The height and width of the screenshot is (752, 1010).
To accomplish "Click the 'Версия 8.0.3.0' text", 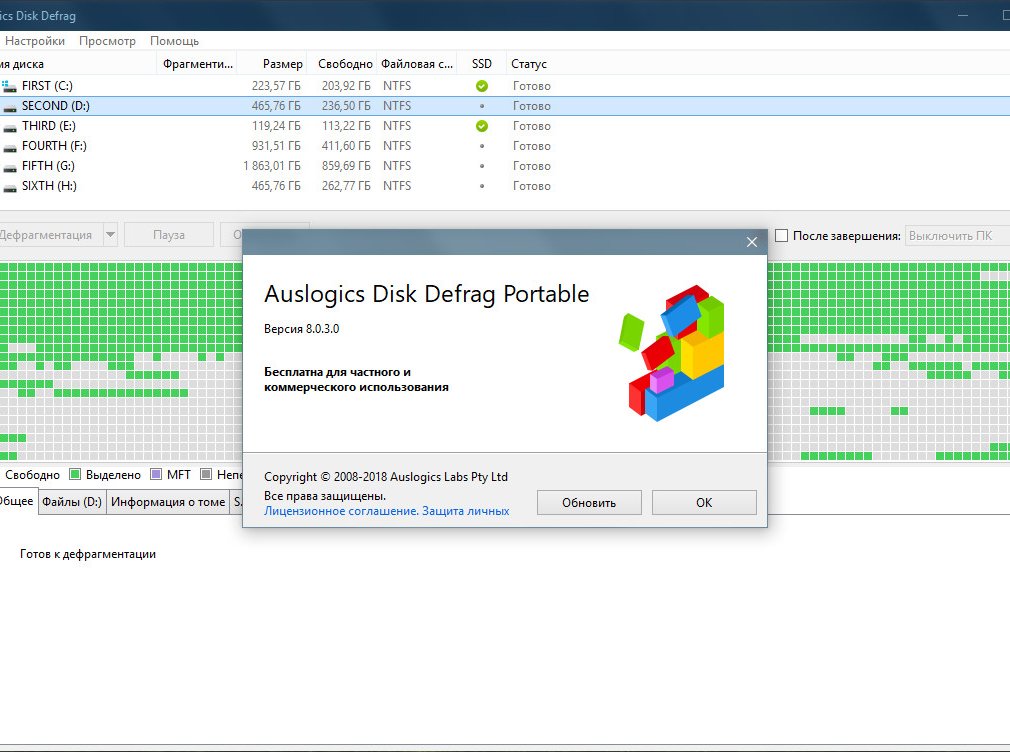I will 301,329.
